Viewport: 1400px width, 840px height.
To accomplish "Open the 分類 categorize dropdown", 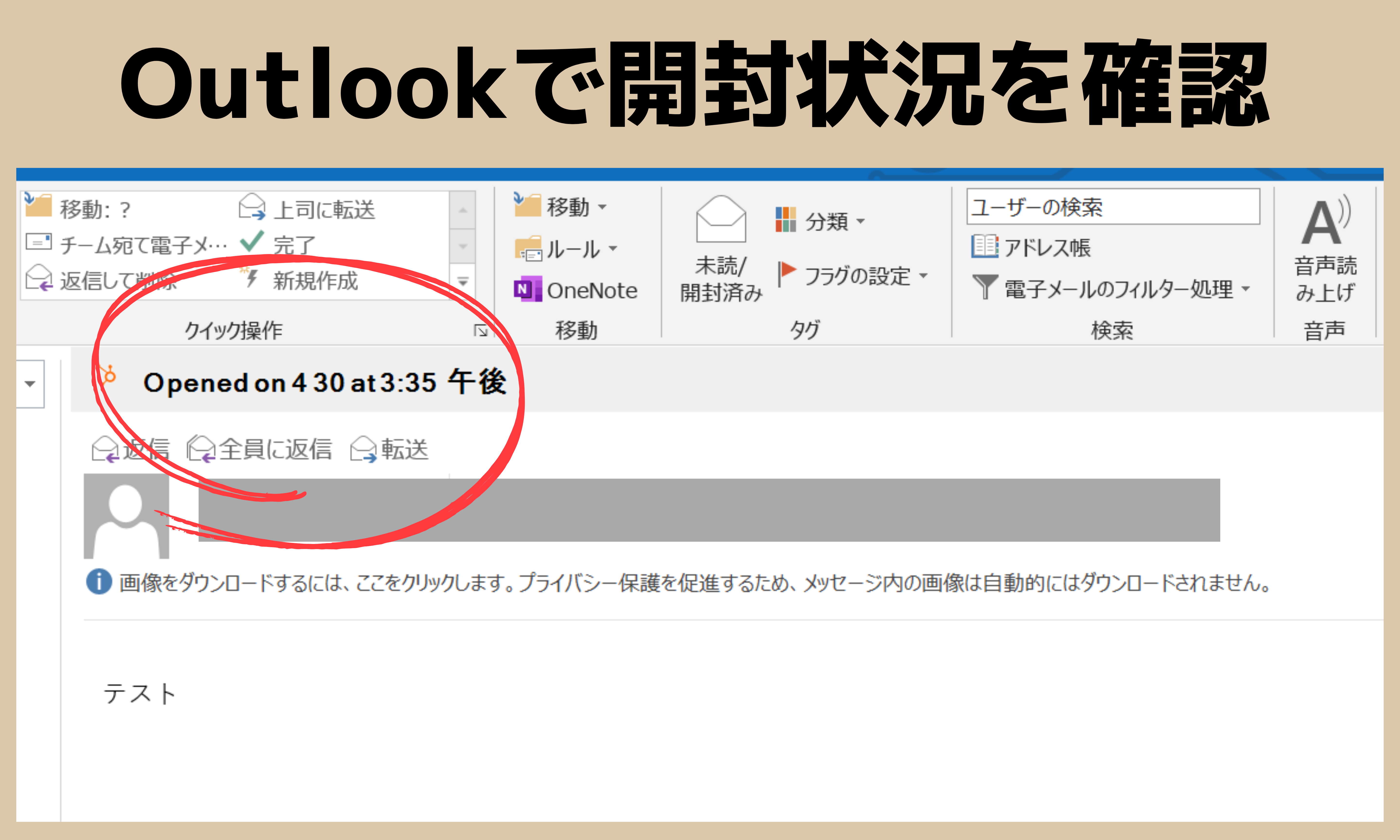I will [820, 221].
